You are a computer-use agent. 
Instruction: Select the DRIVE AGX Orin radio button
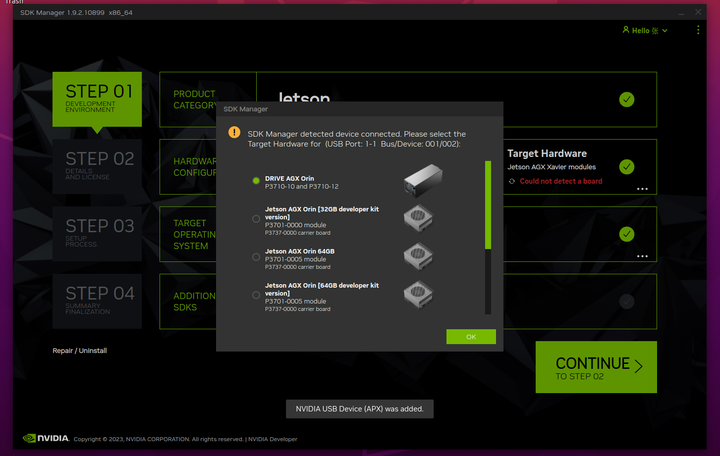[256, 180]
